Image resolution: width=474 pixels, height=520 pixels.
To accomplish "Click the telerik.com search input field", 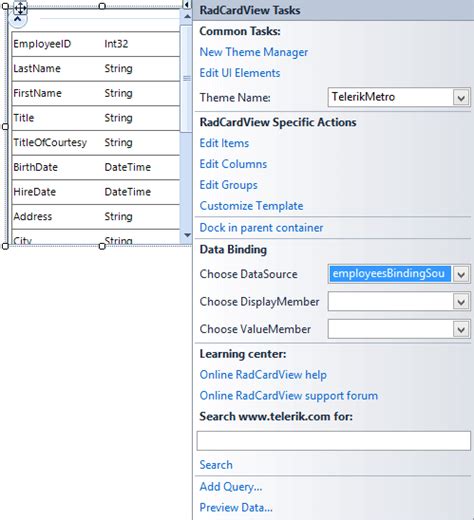I will click(x=334, y=441).
